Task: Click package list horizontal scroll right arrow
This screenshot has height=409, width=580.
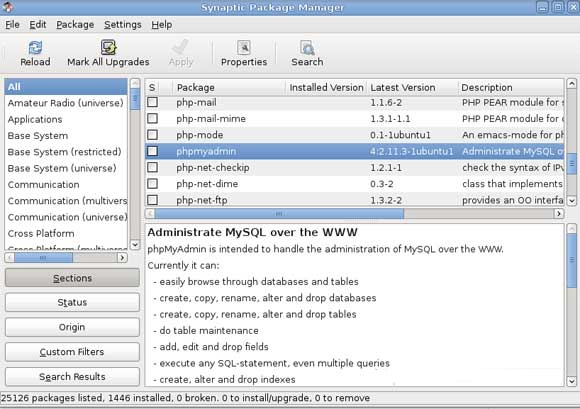Action: tap(559, 213)
